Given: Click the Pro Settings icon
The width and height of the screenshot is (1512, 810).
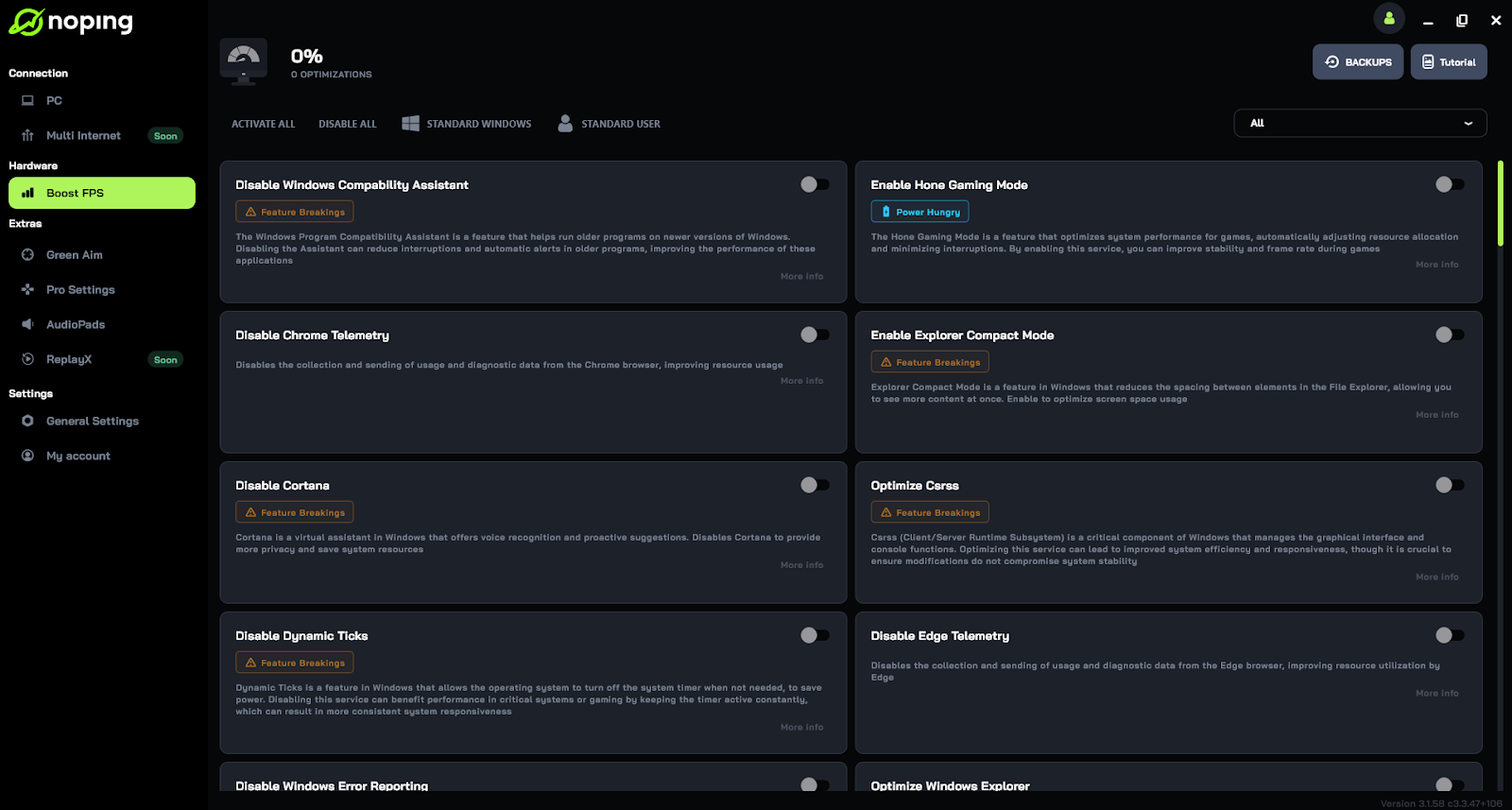Looking at the screenshot, I should [27, 289].
